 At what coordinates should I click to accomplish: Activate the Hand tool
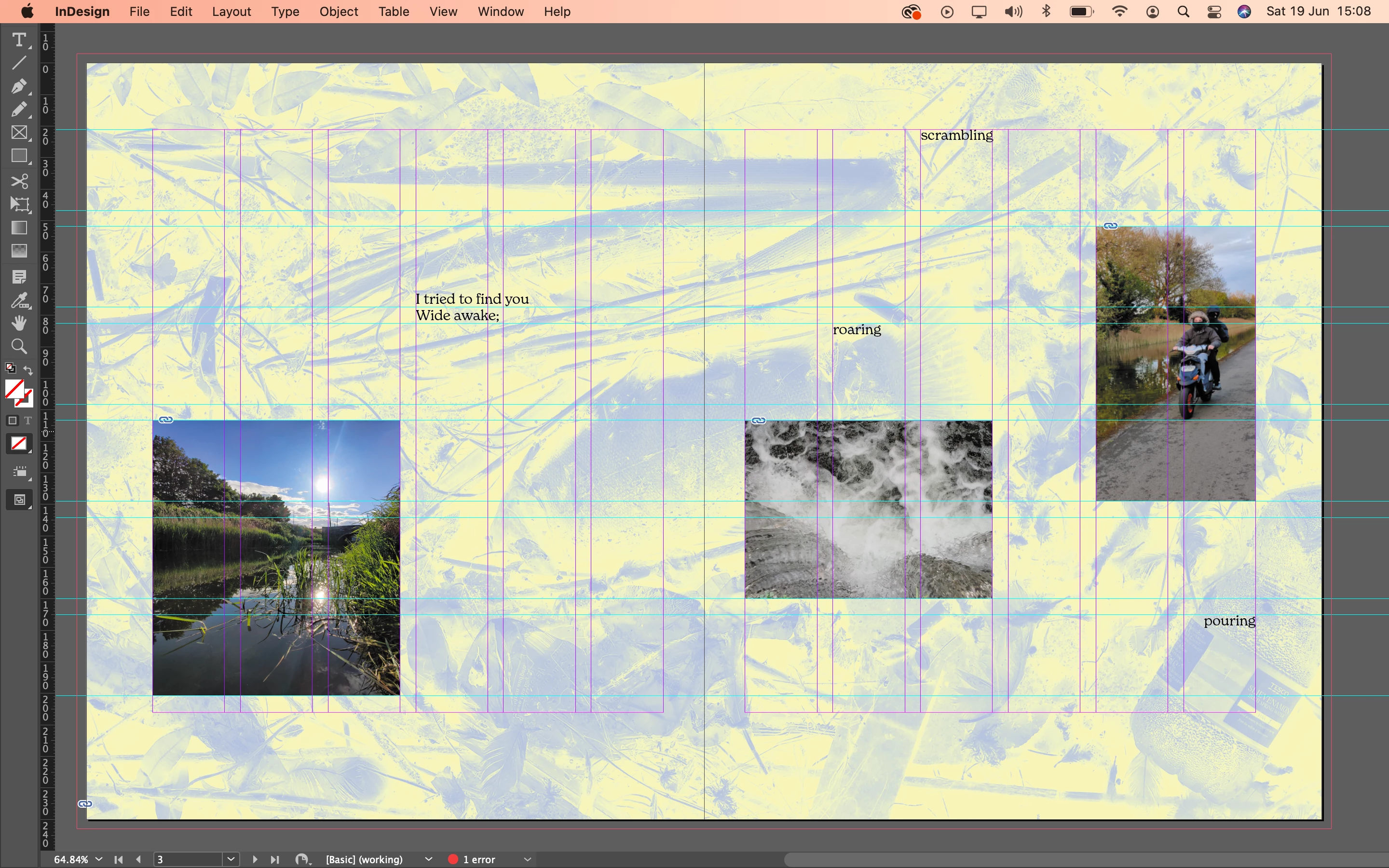click(x=19, y=323)
